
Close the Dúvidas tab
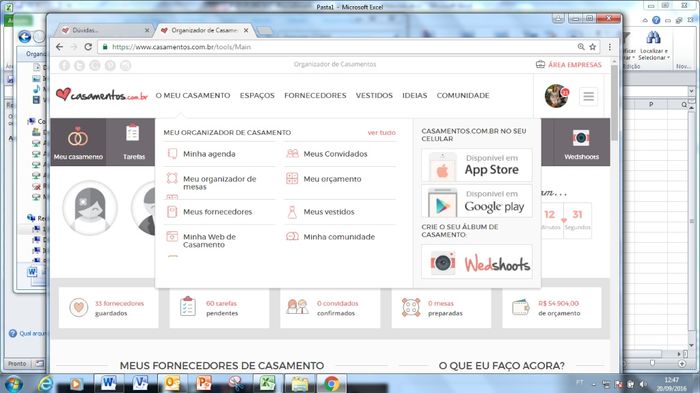coord(147,30)
